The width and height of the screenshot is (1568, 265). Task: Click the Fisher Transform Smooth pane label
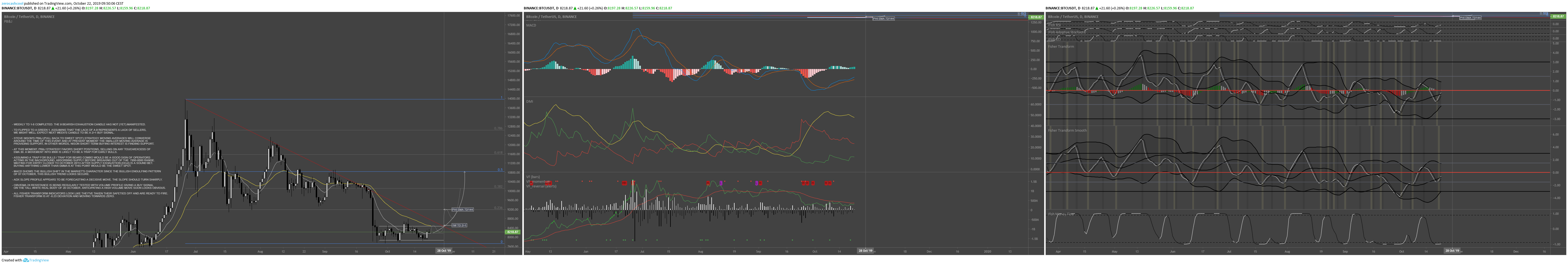1067,130
